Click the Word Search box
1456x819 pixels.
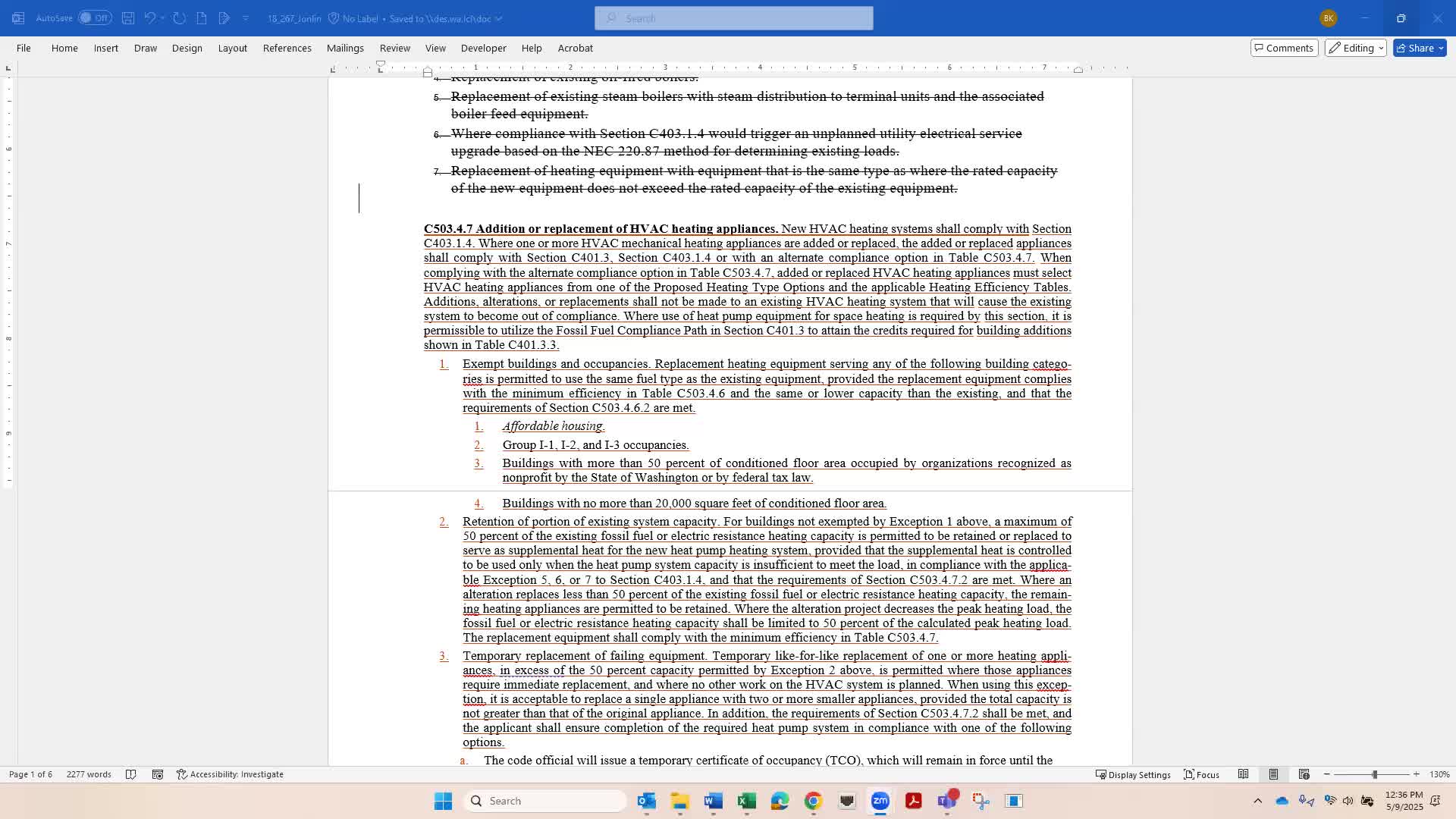(734, 18)
